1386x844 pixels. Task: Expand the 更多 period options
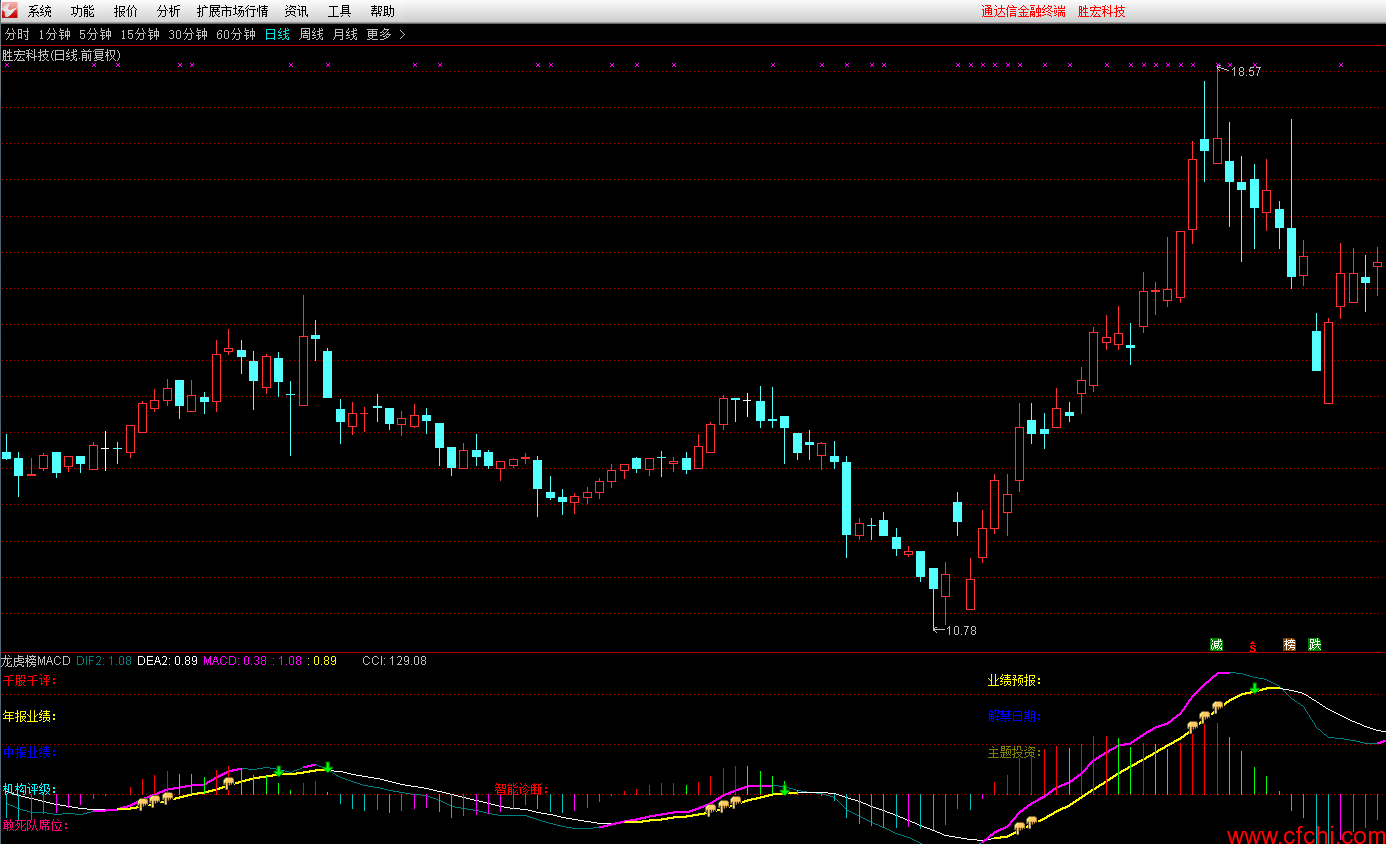pos(385,34)
